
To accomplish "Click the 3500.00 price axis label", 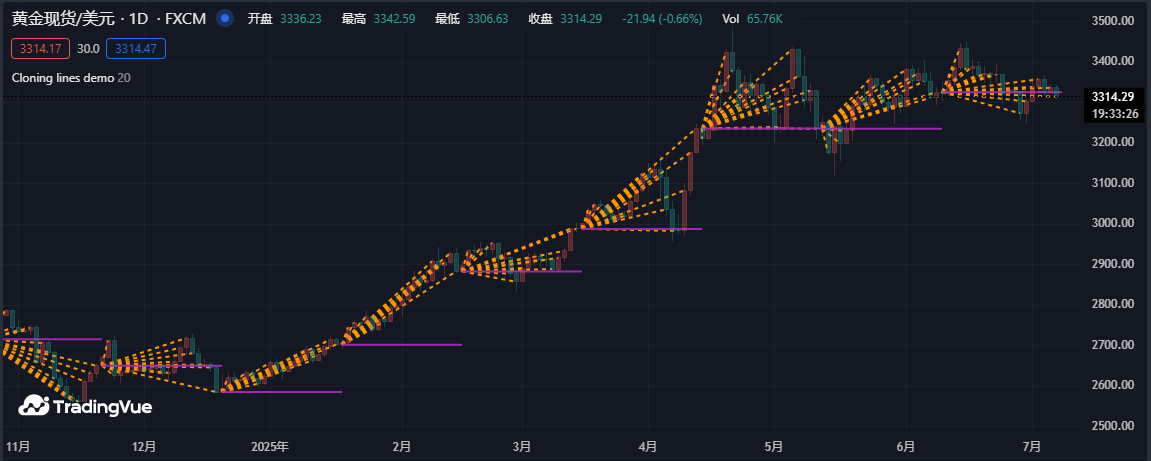I will pyautogui.click(x=1112, y=21).
